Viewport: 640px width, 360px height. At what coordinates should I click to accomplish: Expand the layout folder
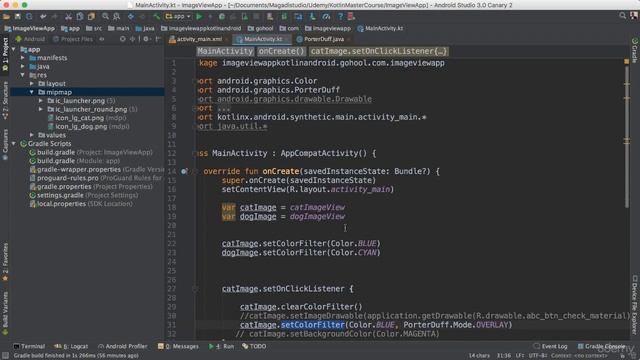tap(32, 84)
